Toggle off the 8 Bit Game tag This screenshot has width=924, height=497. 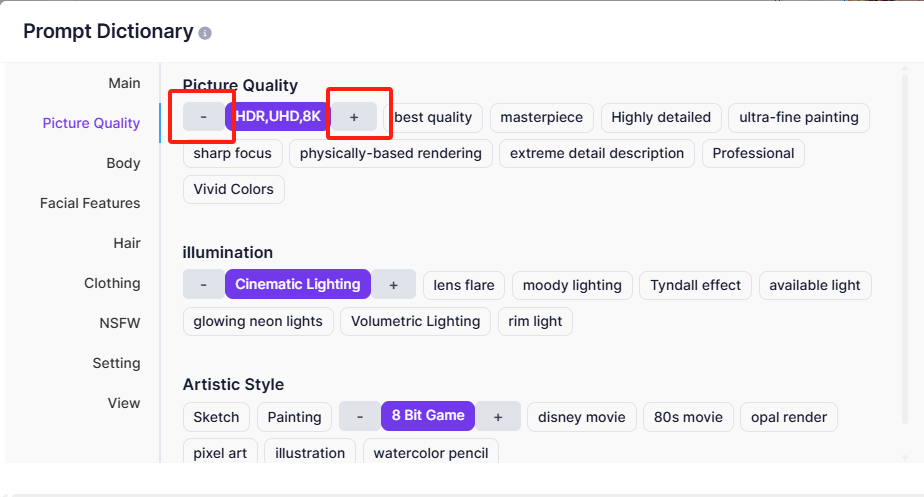(427, 416)
